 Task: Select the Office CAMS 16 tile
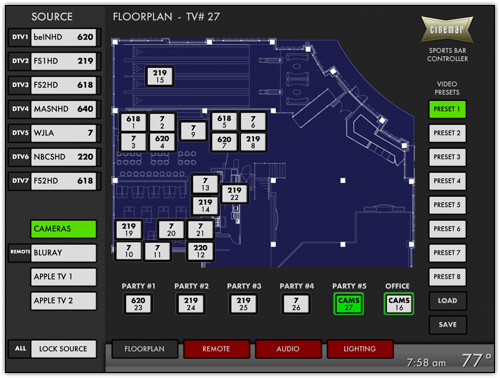click(399, 304)
